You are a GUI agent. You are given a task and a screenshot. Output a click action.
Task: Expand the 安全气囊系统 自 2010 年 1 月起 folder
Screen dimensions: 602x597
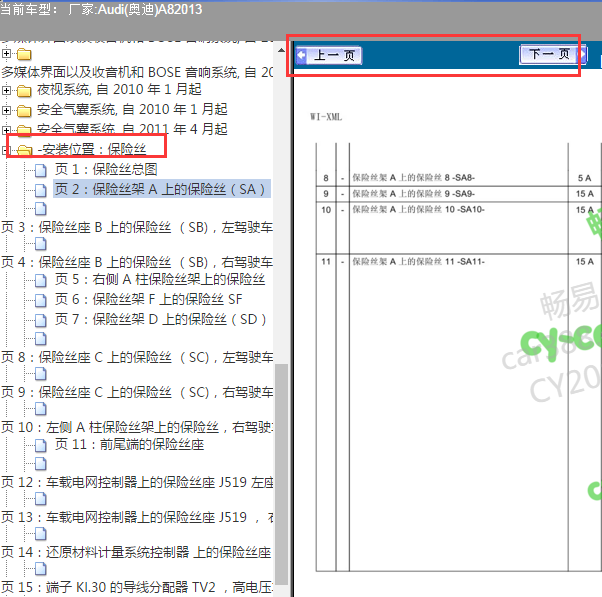(x=6, y=110)
